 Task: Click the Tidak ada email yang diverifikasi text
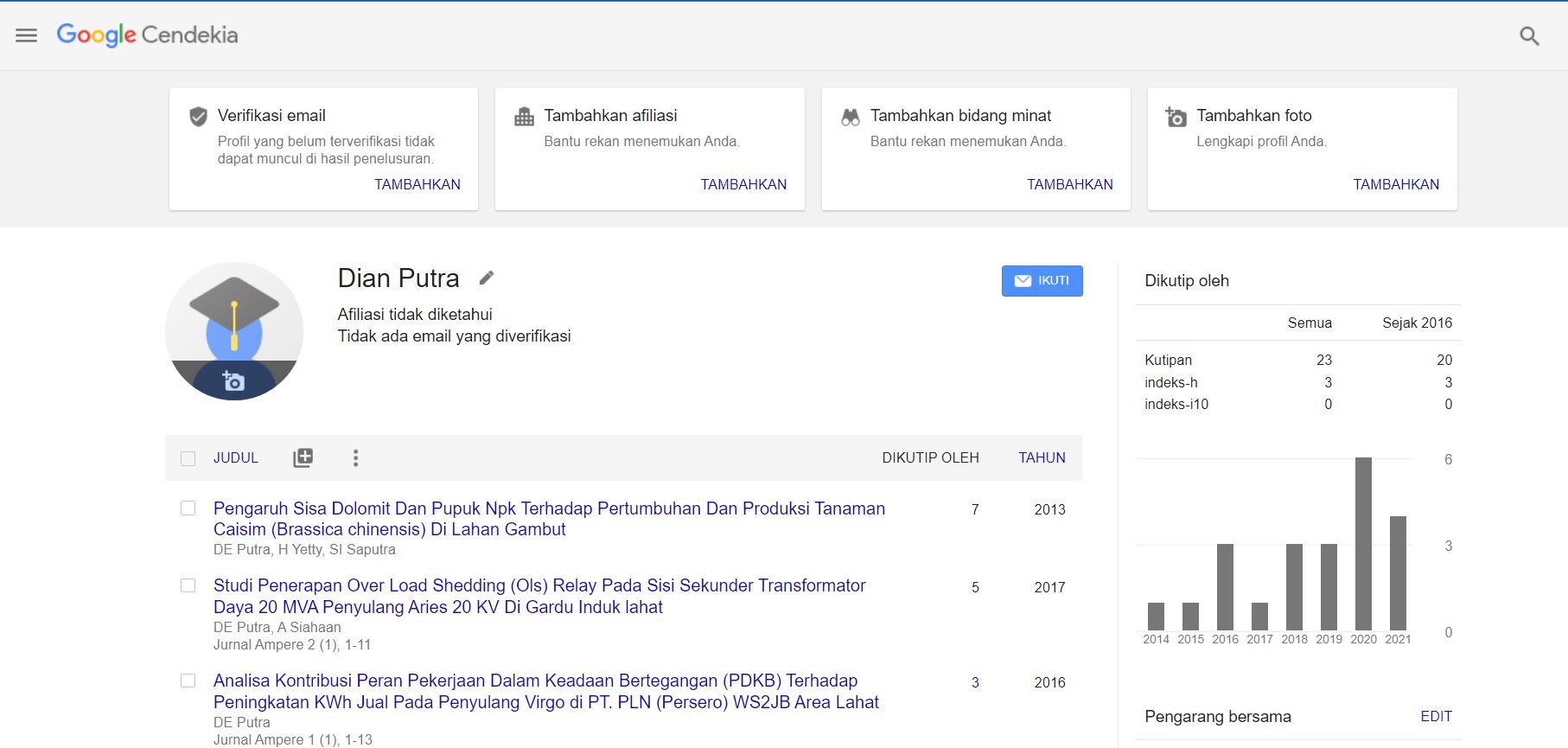tap(454, 336)
